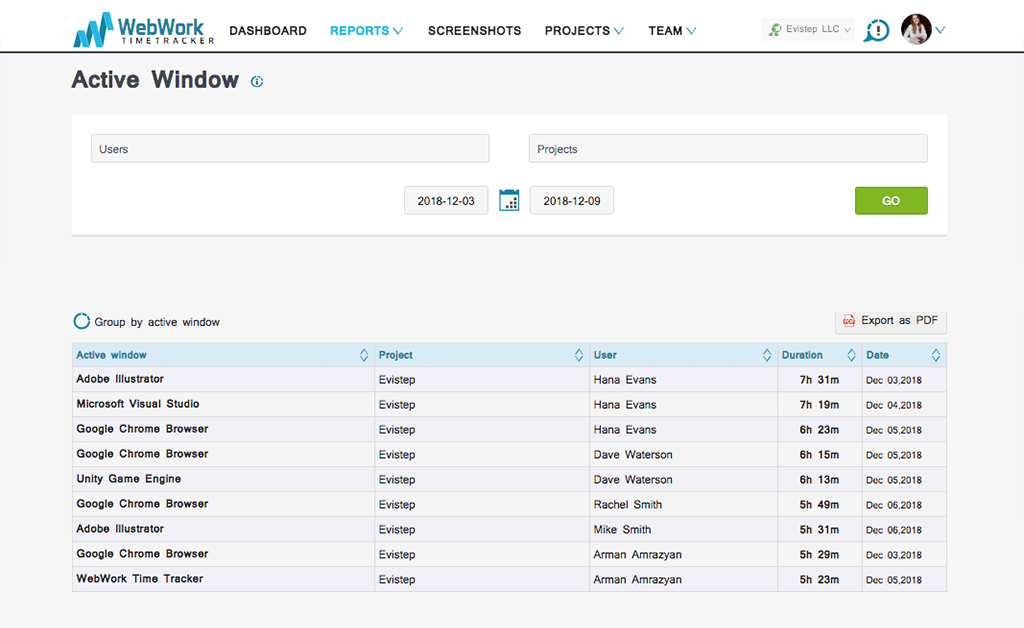Click the Projects filter field
This screenshot has width=1024, height=628.
(728, 149)
